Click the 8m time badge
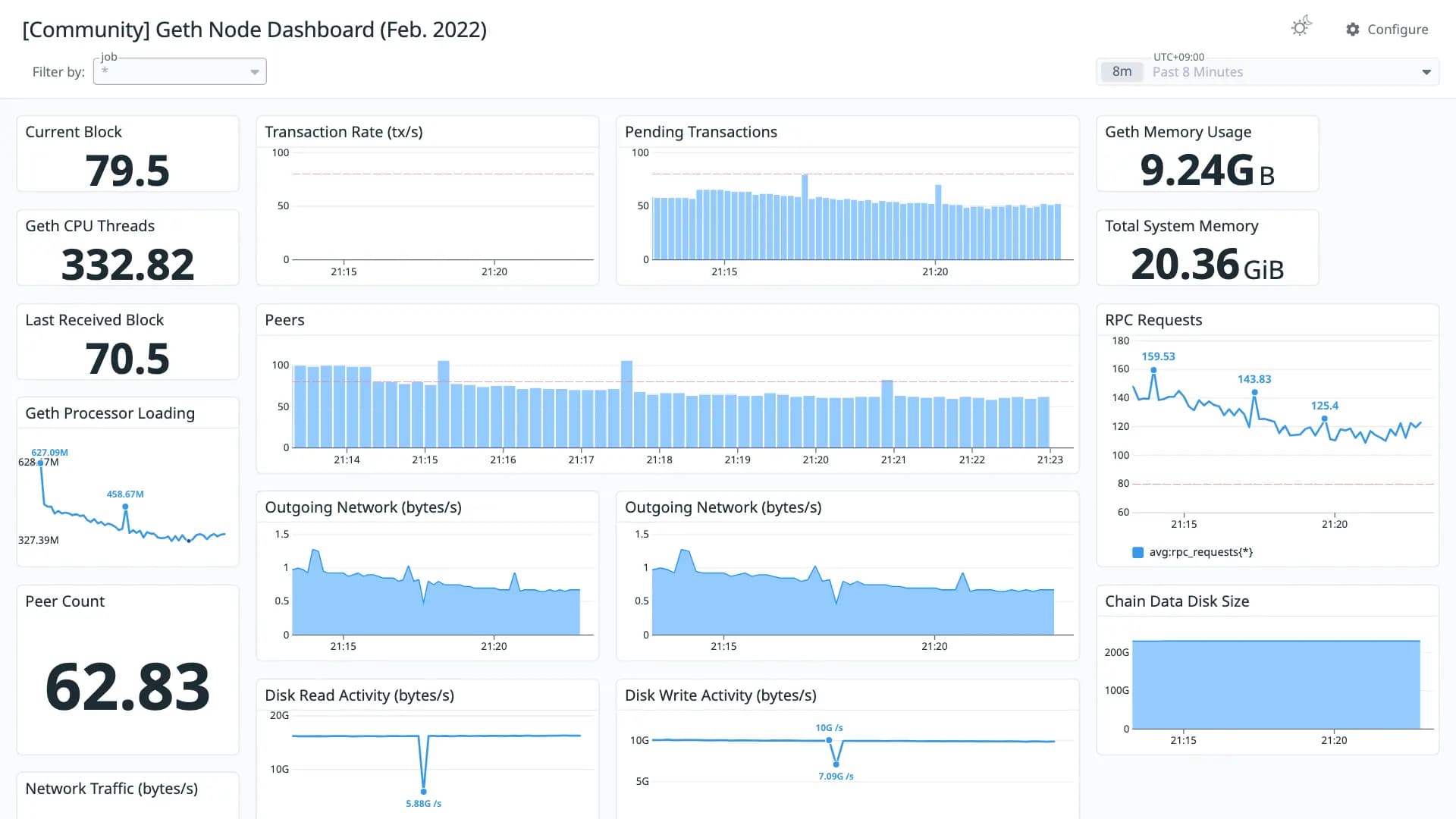Viewport: 1456px width, 819px height. pyautogui.click(x=1122, y=72)
